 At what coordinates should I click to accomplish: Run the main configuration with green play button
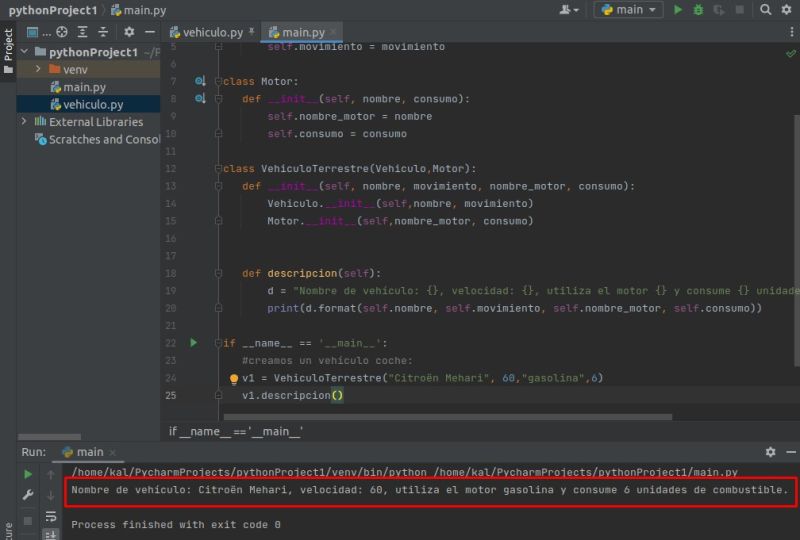pyautogui.click(x=678, y=10)
